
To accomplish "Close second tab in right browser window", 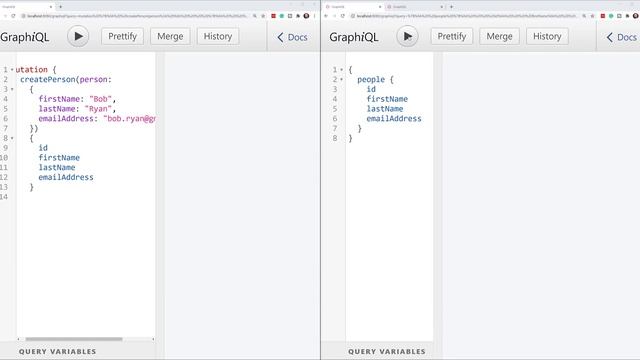I will click(442, 7).
